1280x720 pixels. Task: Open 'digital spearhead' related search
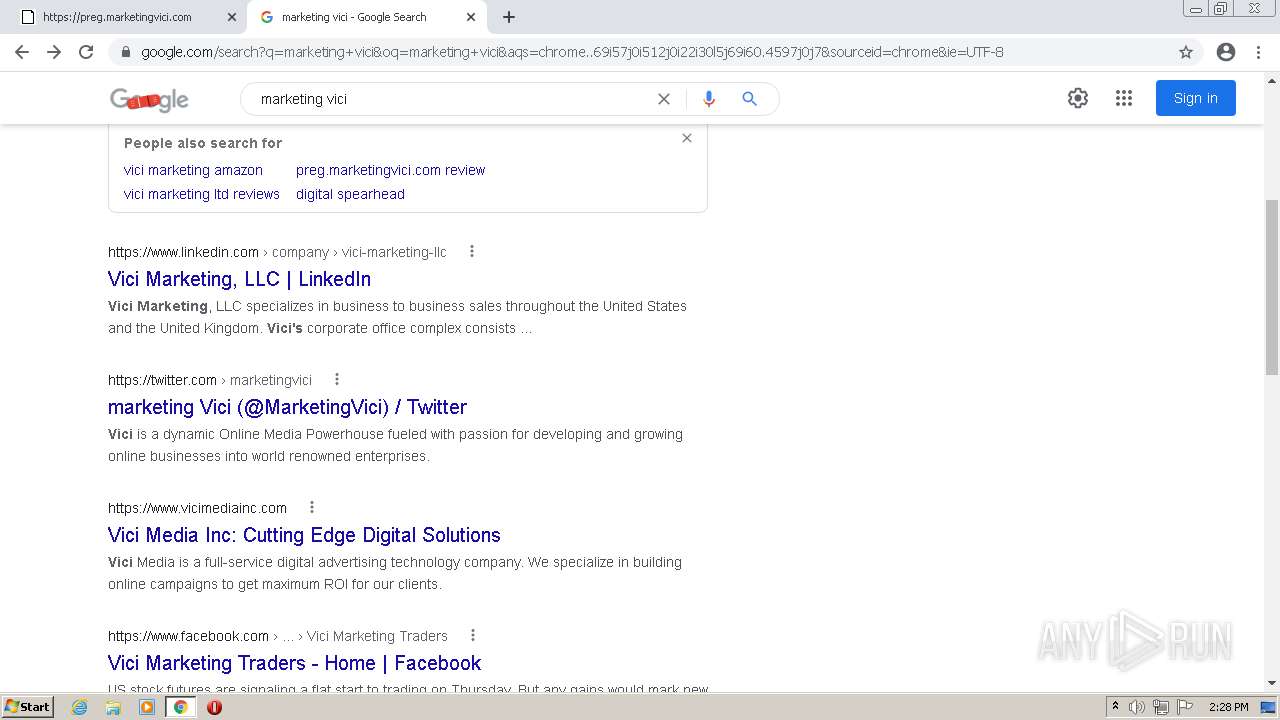tap(350, 194)
